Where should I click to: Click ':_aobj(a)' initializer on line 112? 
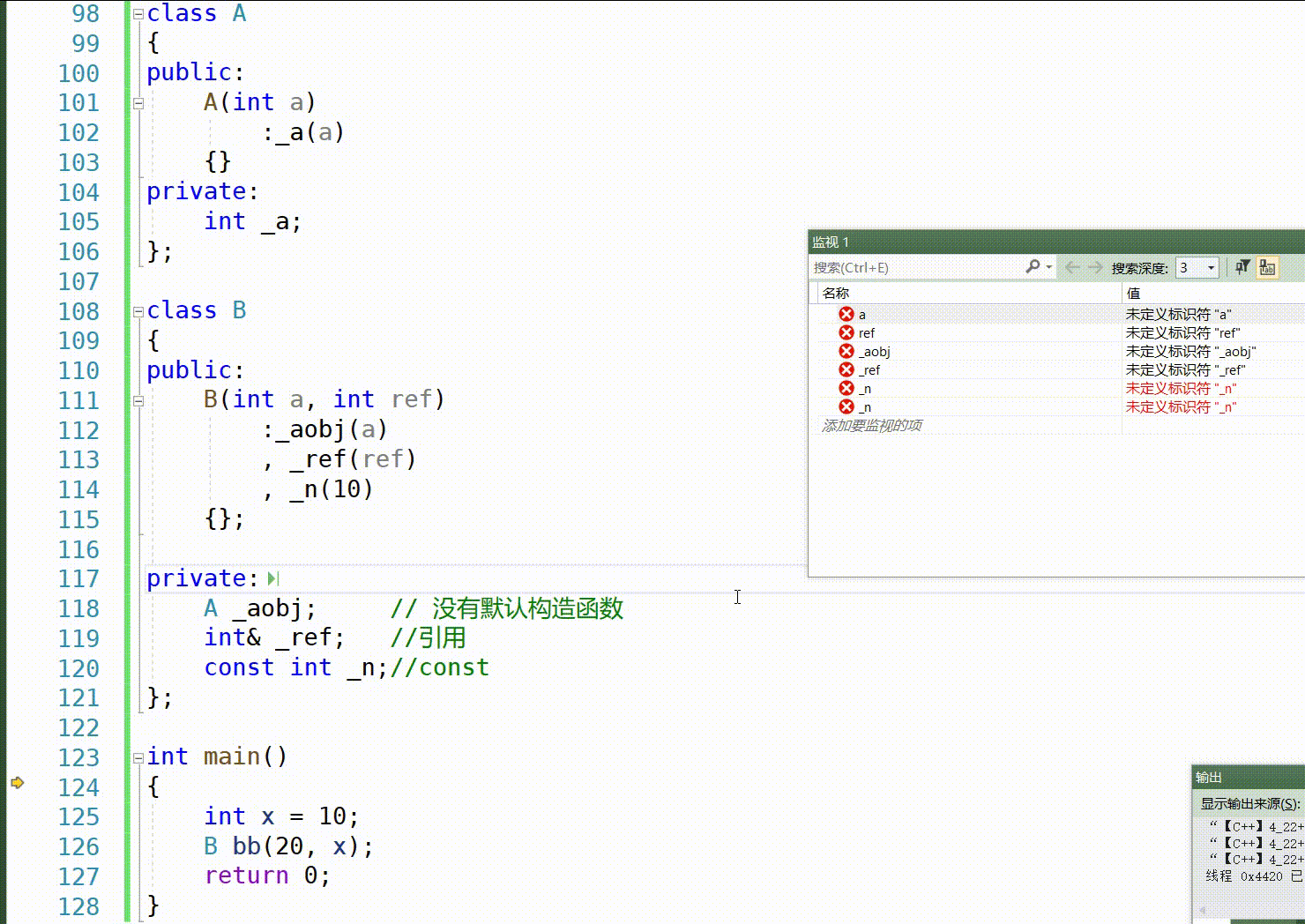[x=324, y=430]
